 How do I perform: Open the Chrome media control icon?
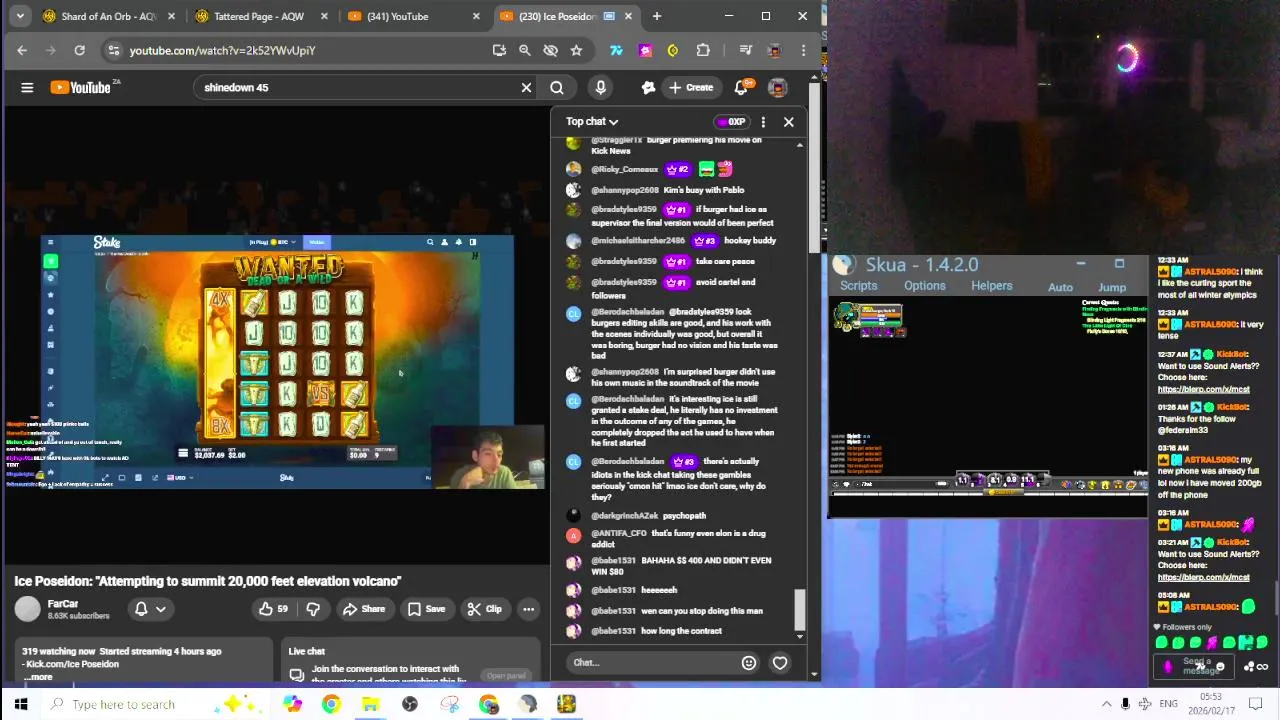point(745,50)
